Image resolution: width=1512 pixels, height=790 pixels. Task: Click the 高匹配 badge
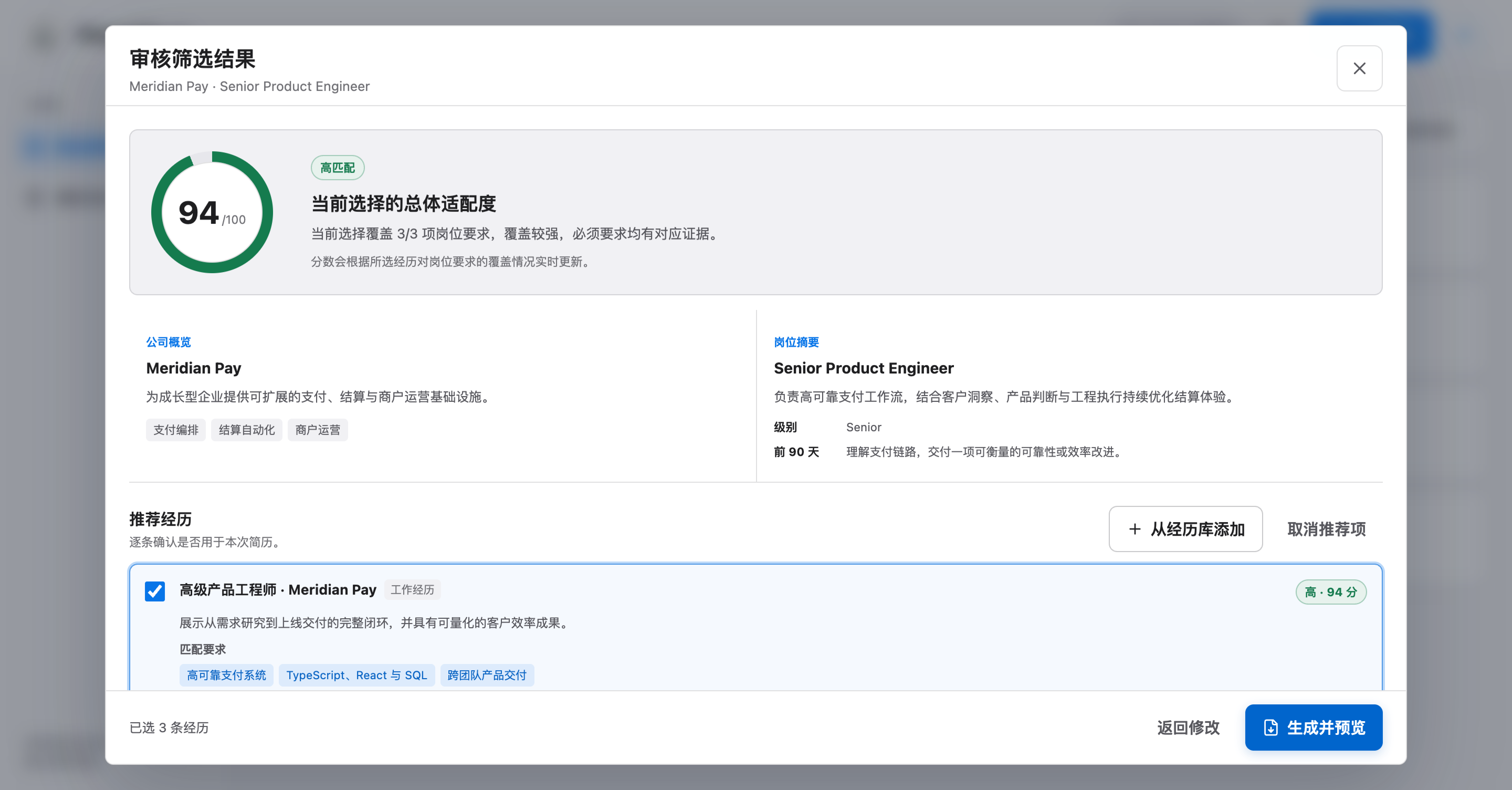(338, 168)
